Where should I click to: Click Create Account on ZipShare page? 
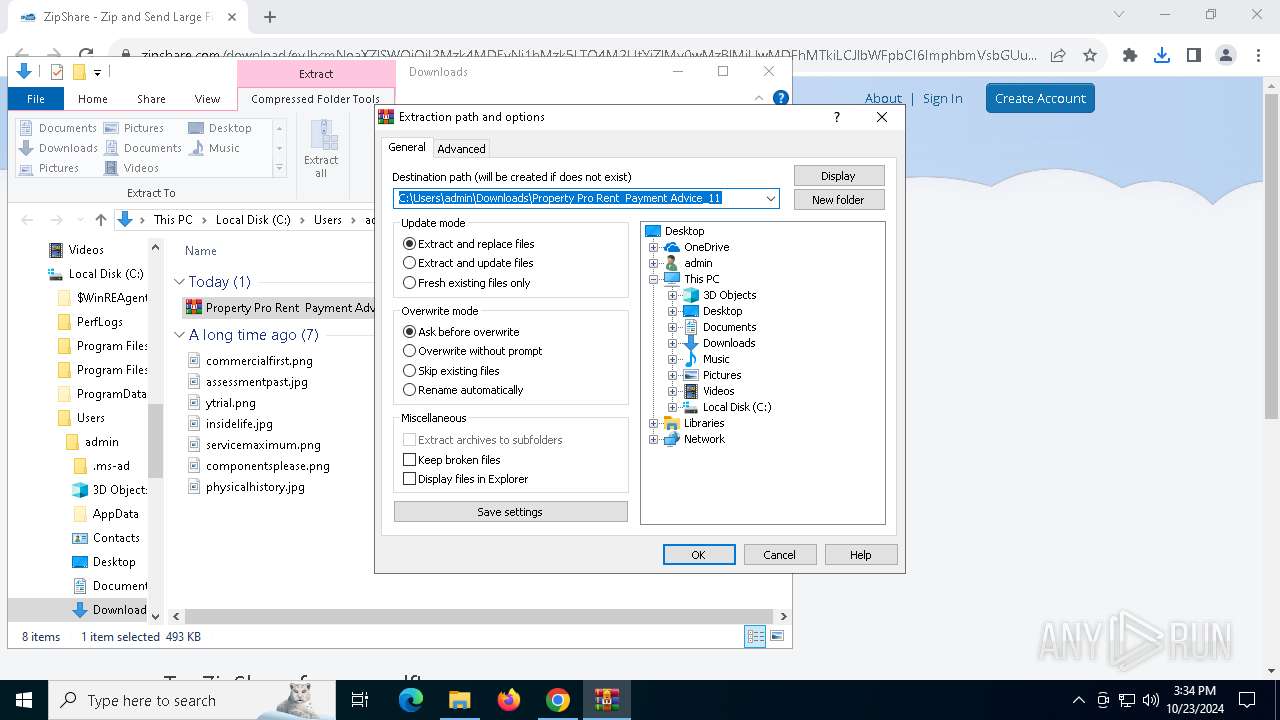click(1040, 98)
